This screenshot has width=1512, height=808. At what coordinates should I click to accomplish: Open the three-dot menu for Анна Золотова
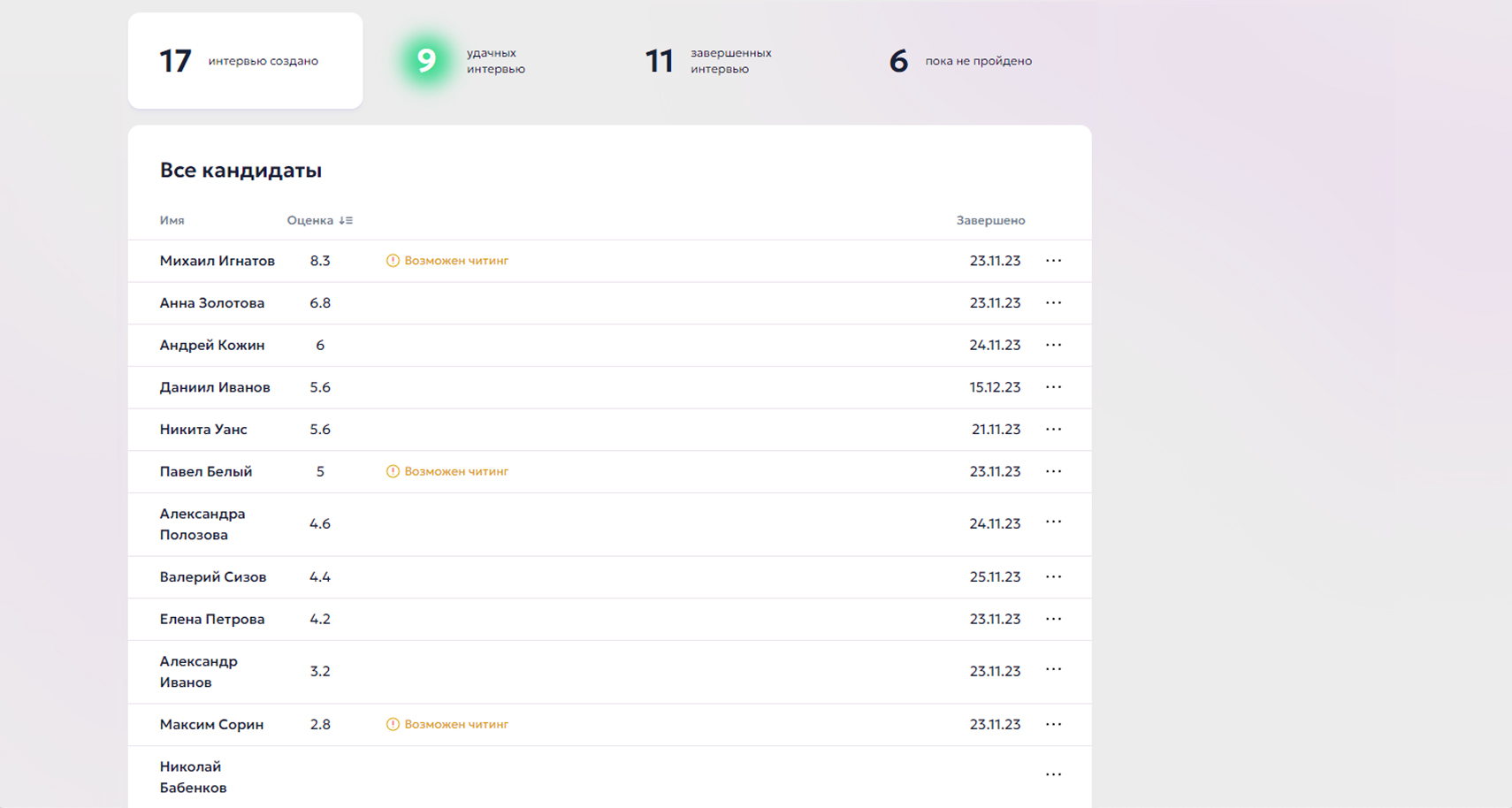tap(1053, 303)
